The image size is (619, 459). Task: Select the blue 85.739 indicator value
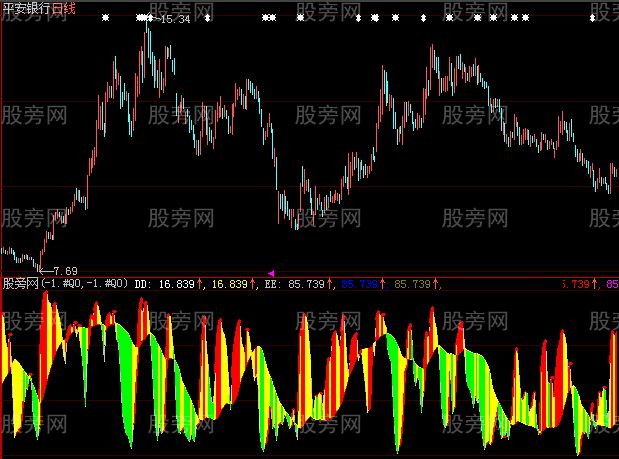point(361,284)
